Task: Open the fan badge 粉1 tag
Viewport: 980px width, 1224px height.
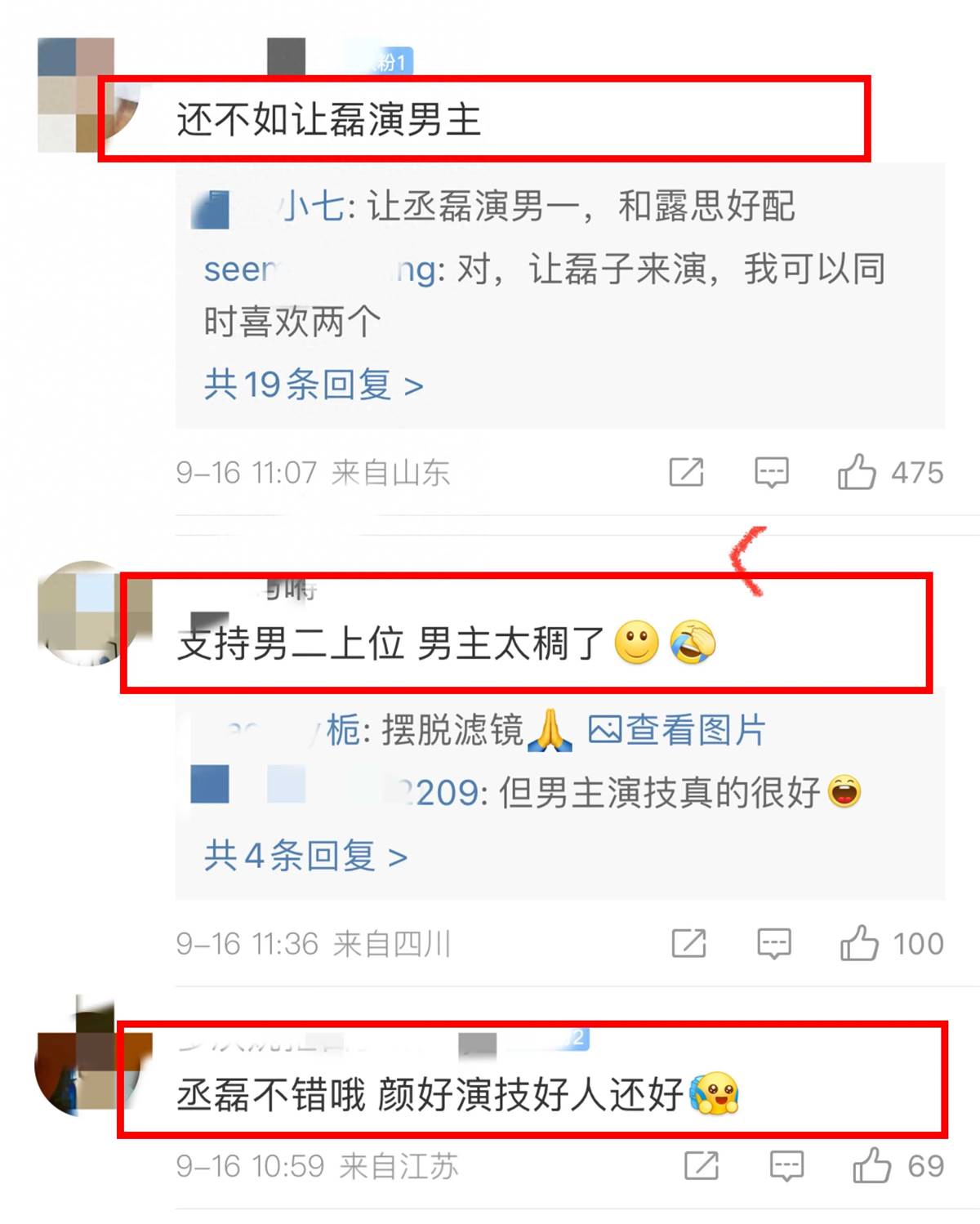Action: tap(390, 60)
